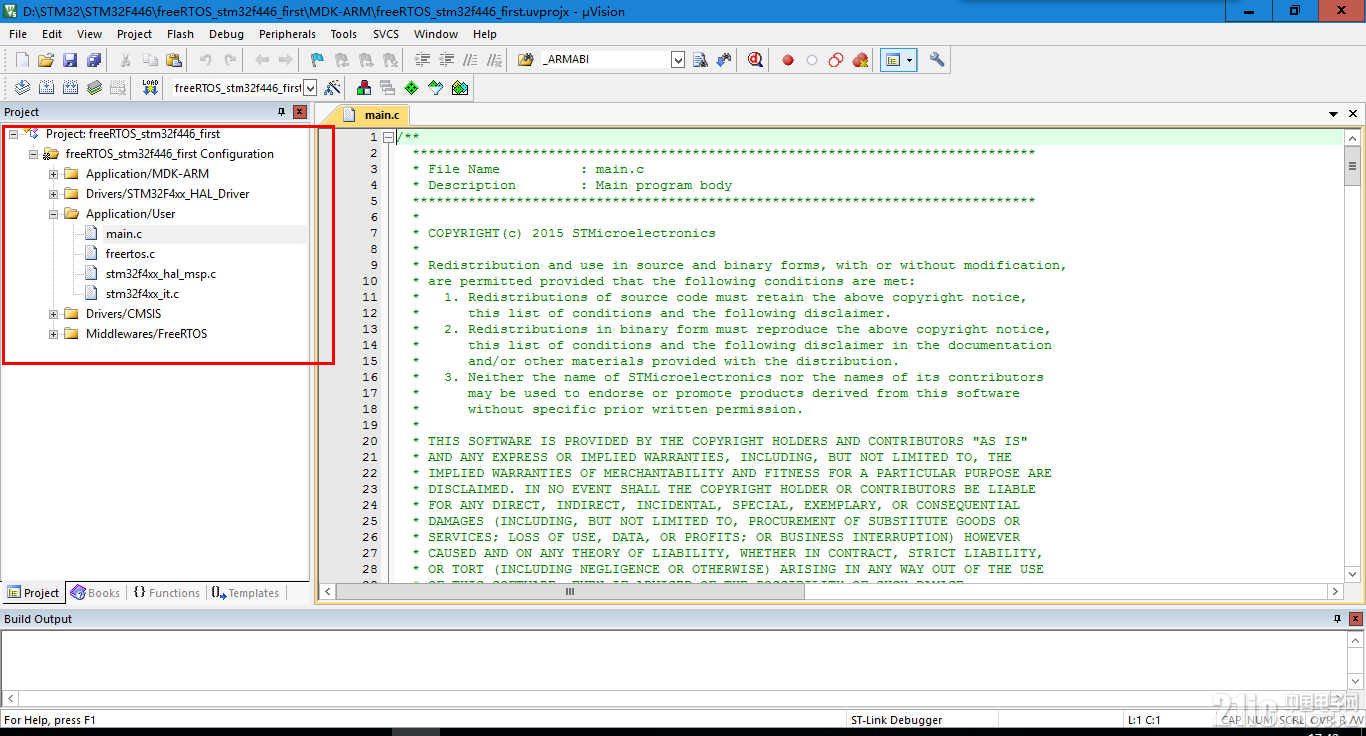1366x736 pixels.
Task: Select freertos.c in the project tree
Action: (130, 253)
